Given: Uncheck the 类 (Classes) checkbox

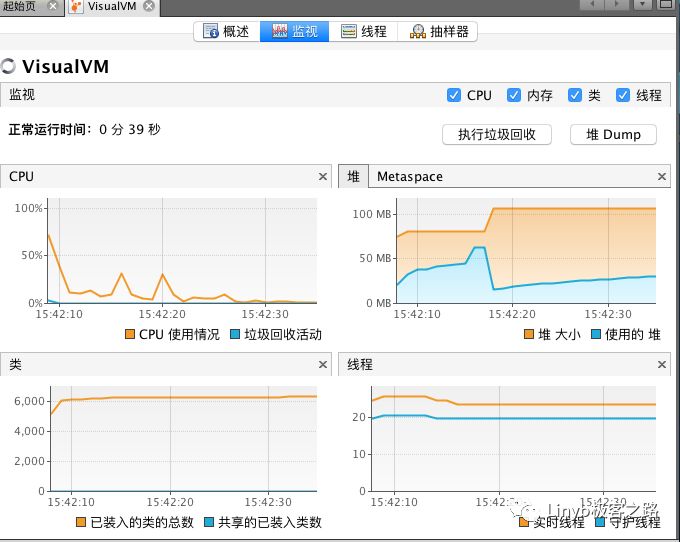Looking at the screenshot, I should tap(575, 95).
